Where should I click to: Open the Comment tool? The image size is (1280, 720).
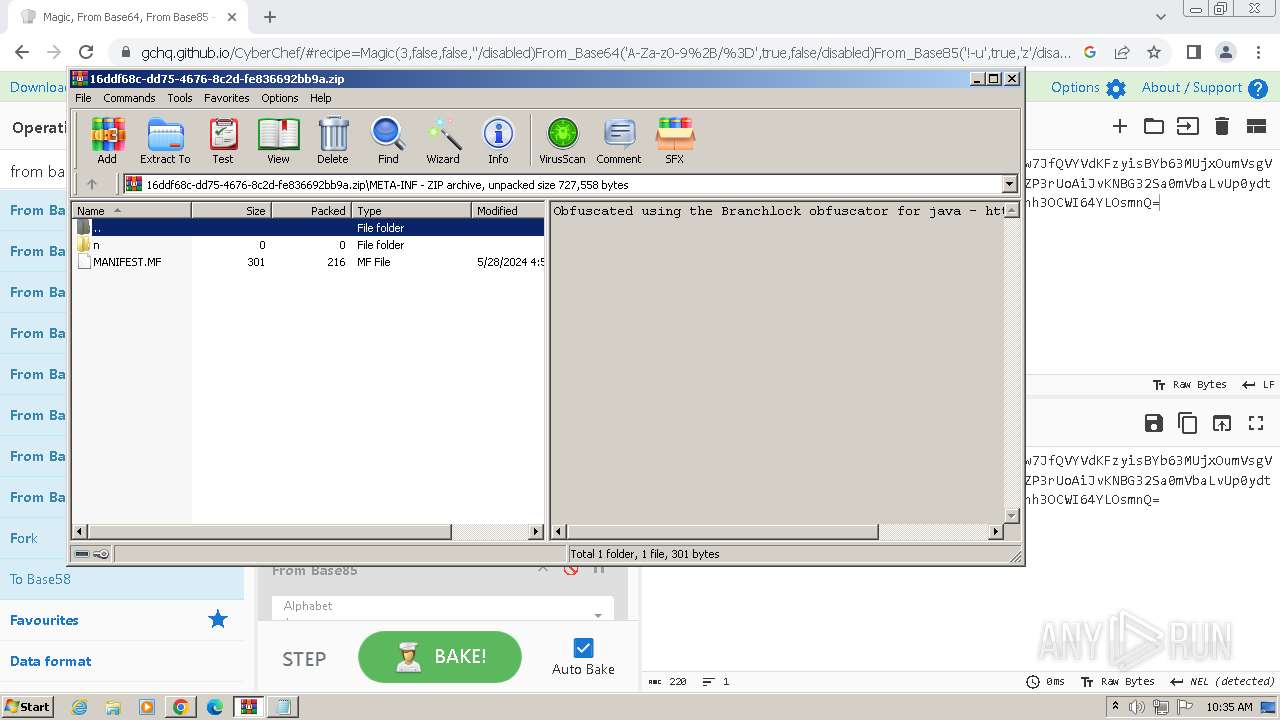pos(619,140)
